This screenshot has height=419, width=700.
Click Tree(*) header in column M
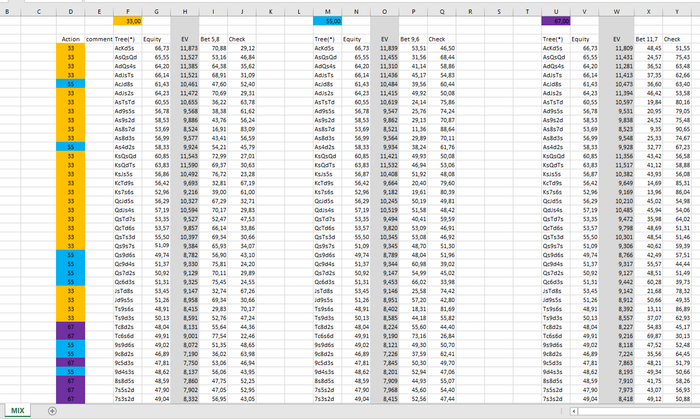(327, 39)
